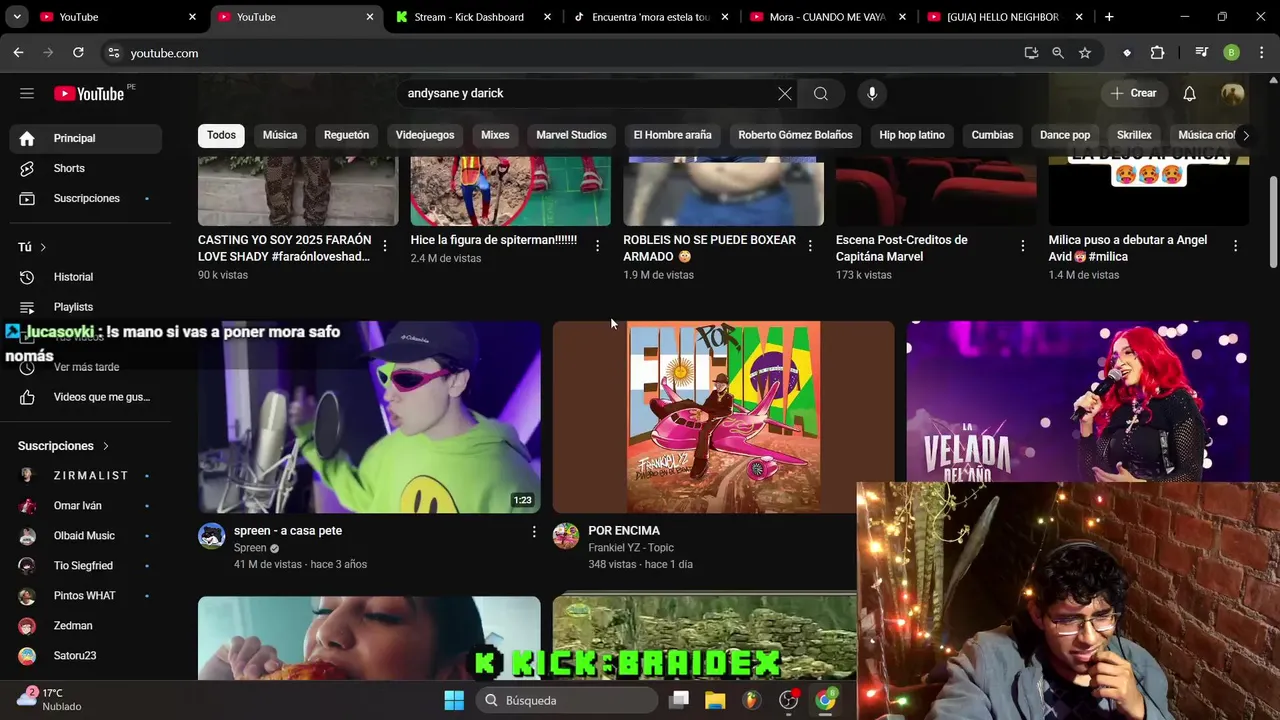Open Historial in the sidebar

(86, 277)
